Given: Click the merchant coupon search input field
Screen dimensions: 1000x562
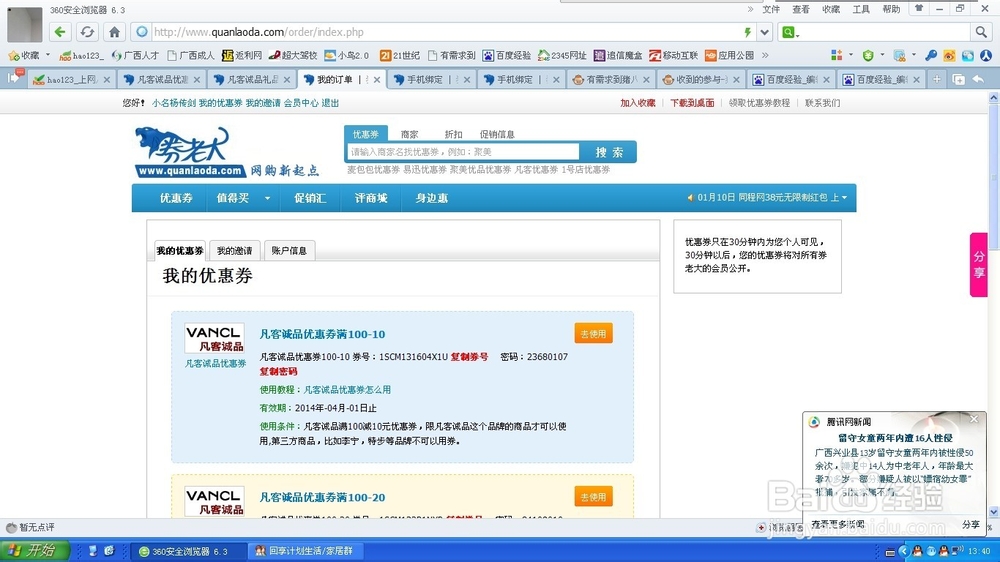Looking at the screenshot, I should pos(464,152).
